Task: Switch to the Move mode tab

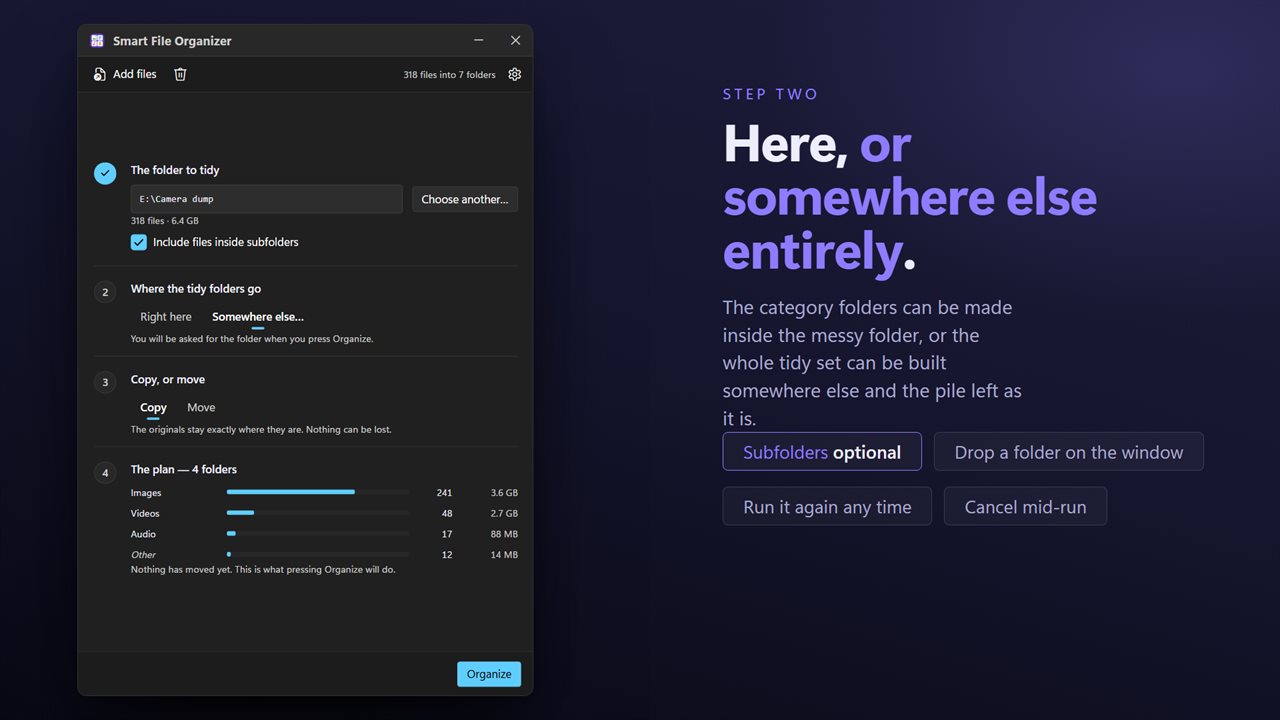Action: [201, 408]
